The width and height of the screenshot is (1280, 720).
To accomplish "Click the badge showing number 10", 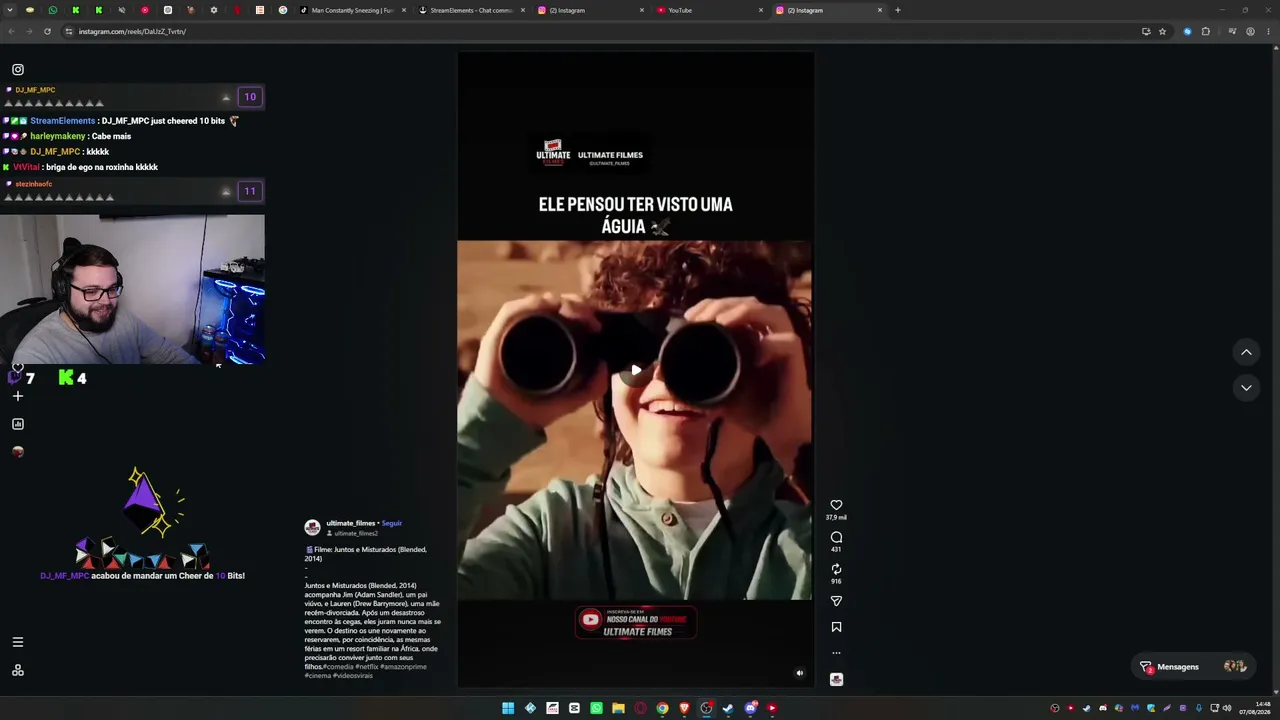I will point(250,97).
